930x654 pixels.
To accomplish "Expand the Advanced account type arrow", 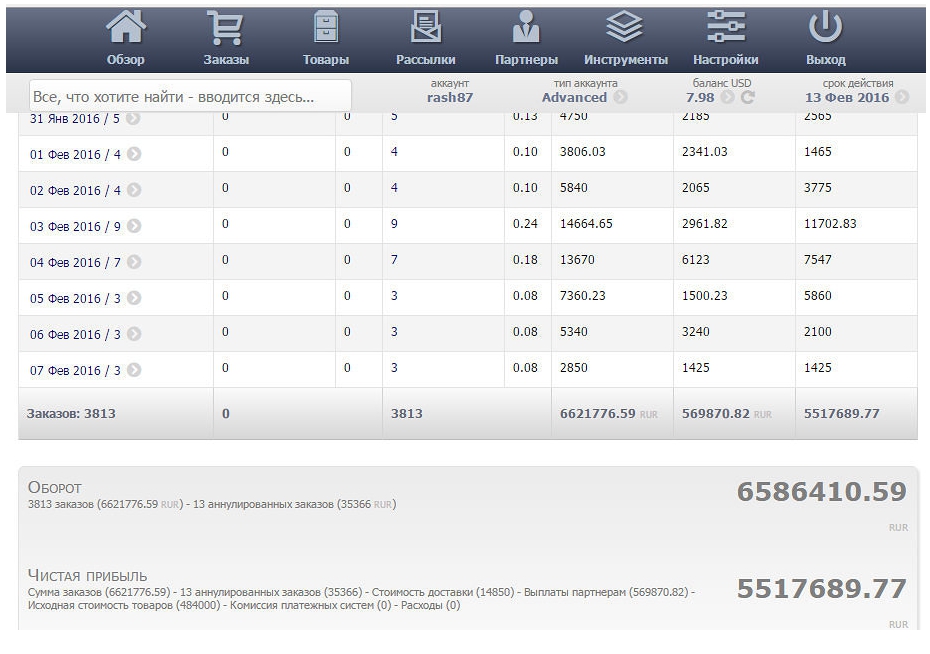I will click(x=621, y=98).
